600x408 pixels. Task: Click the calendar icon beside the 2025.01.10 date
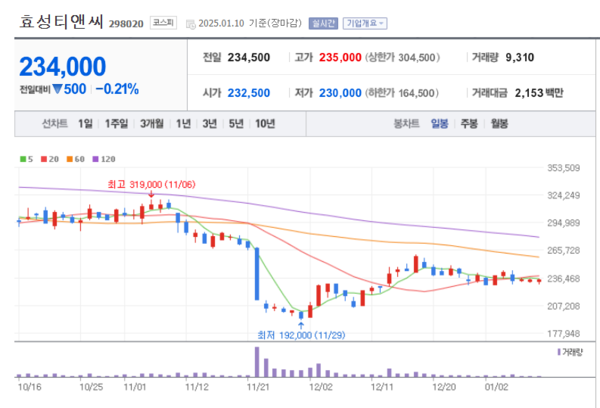pos(190,24)
